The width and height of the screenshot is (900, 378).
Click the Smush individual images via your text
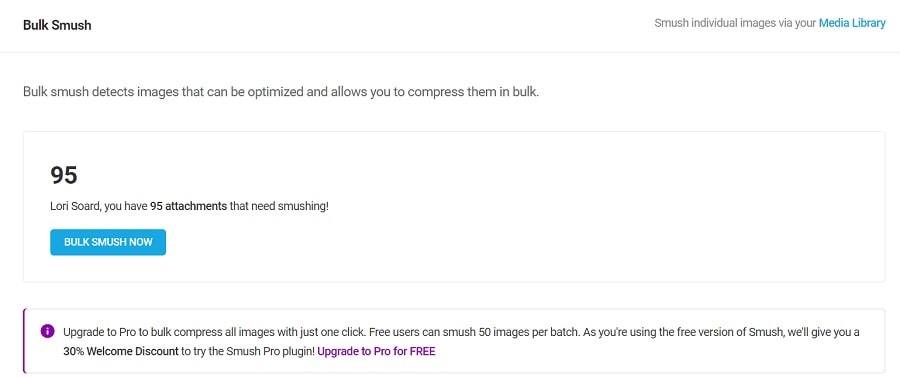(x=735, y=24)
